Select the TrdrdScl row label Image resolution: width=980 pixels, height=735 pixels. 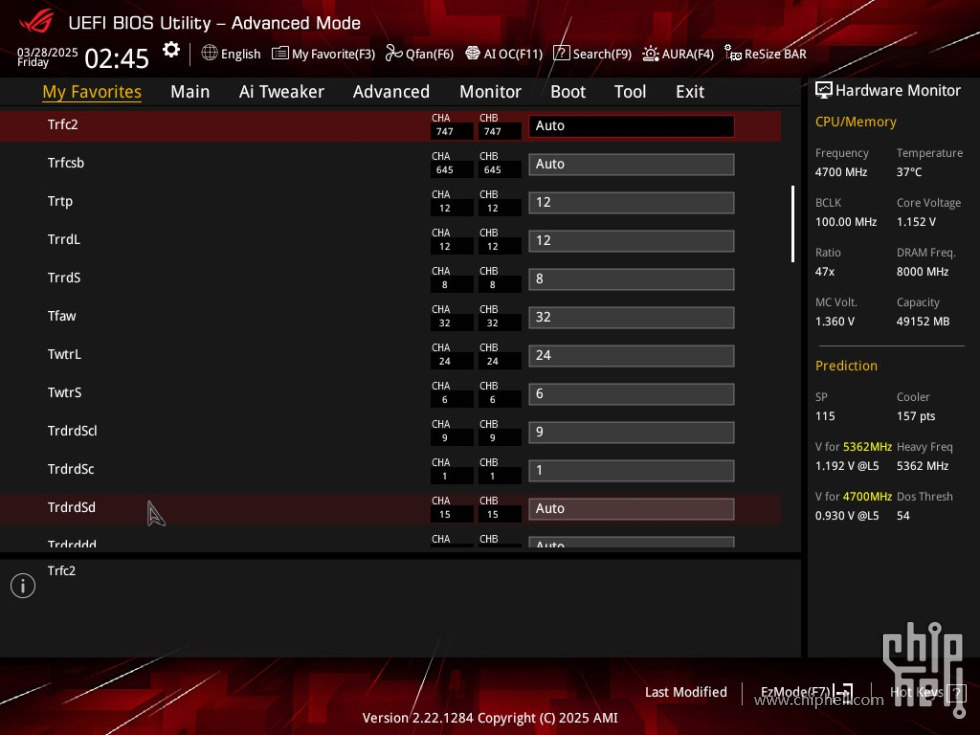coord(72,431)
